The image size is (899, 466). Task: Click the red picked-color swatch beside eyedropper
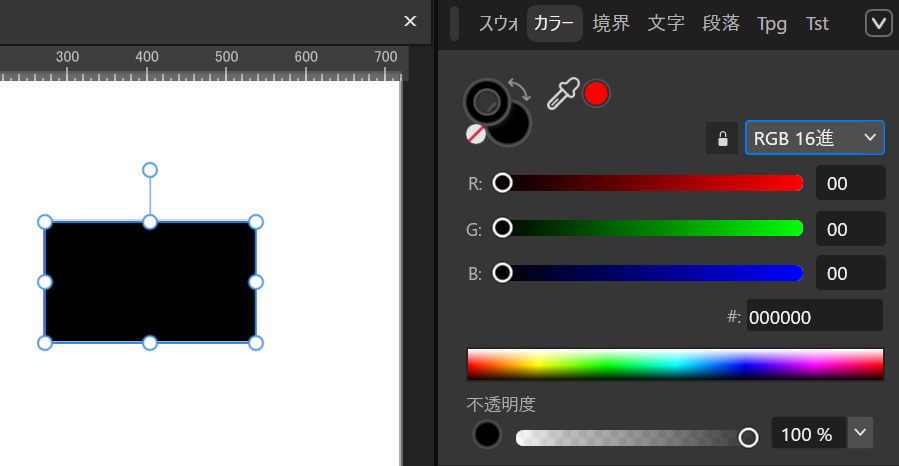pyautogui.click(x=596, y=93)
